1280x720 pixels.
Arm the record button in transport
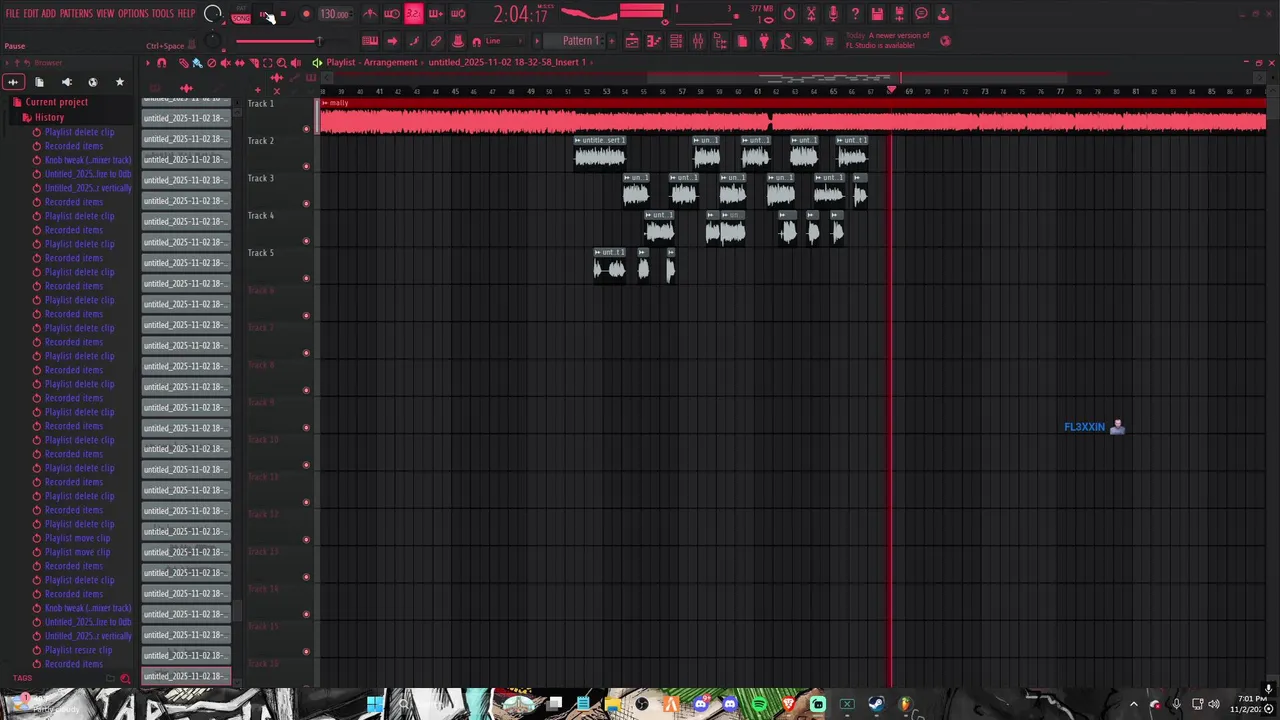point(306,14)
